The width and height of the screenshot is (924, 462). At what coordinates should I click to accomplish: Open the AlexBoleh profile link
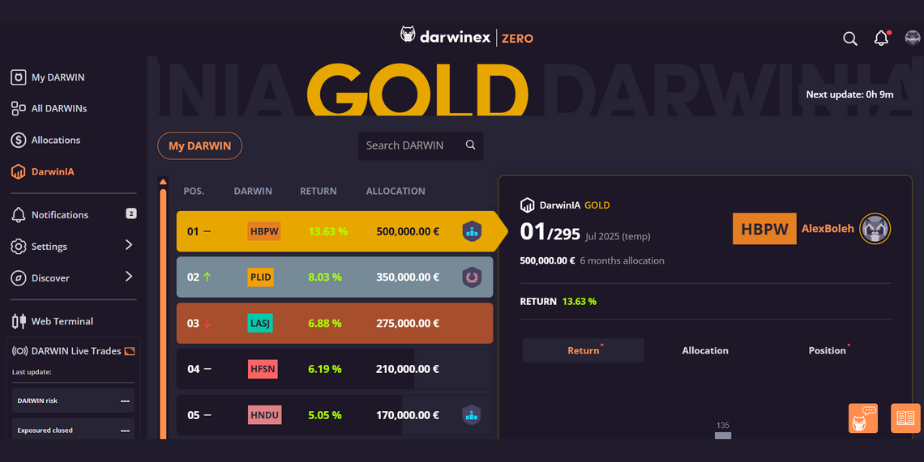pos(827,229)
